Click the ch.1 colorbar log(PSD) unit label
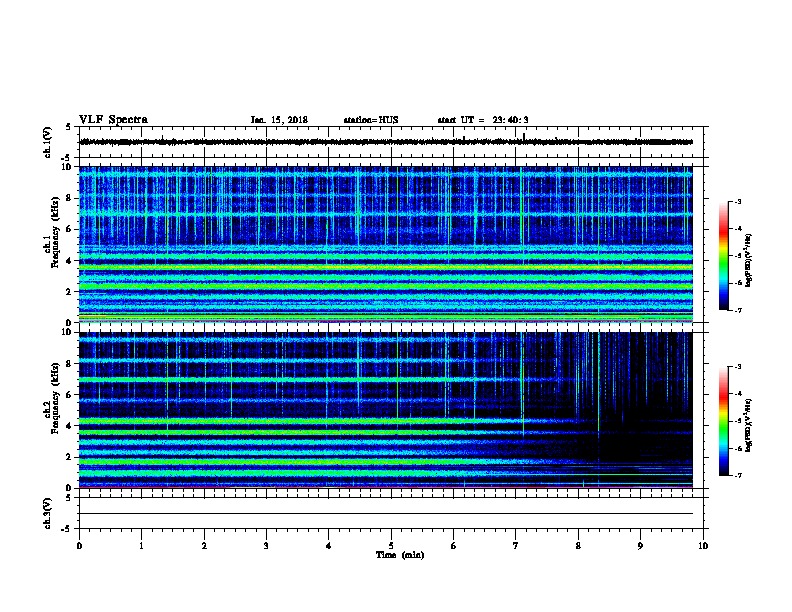 749,260
